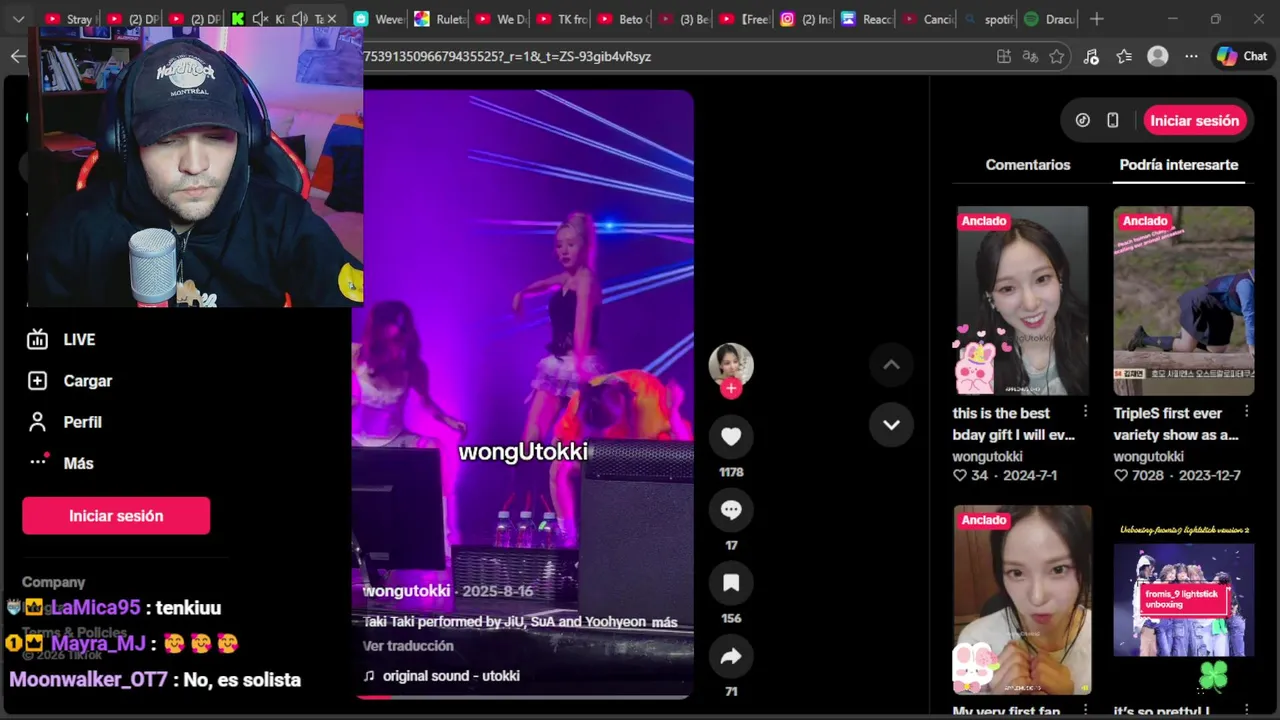The width and height of the screenshot is (1280, 720).
Task: Open the LIVE sidebar item
Action: 61,340
